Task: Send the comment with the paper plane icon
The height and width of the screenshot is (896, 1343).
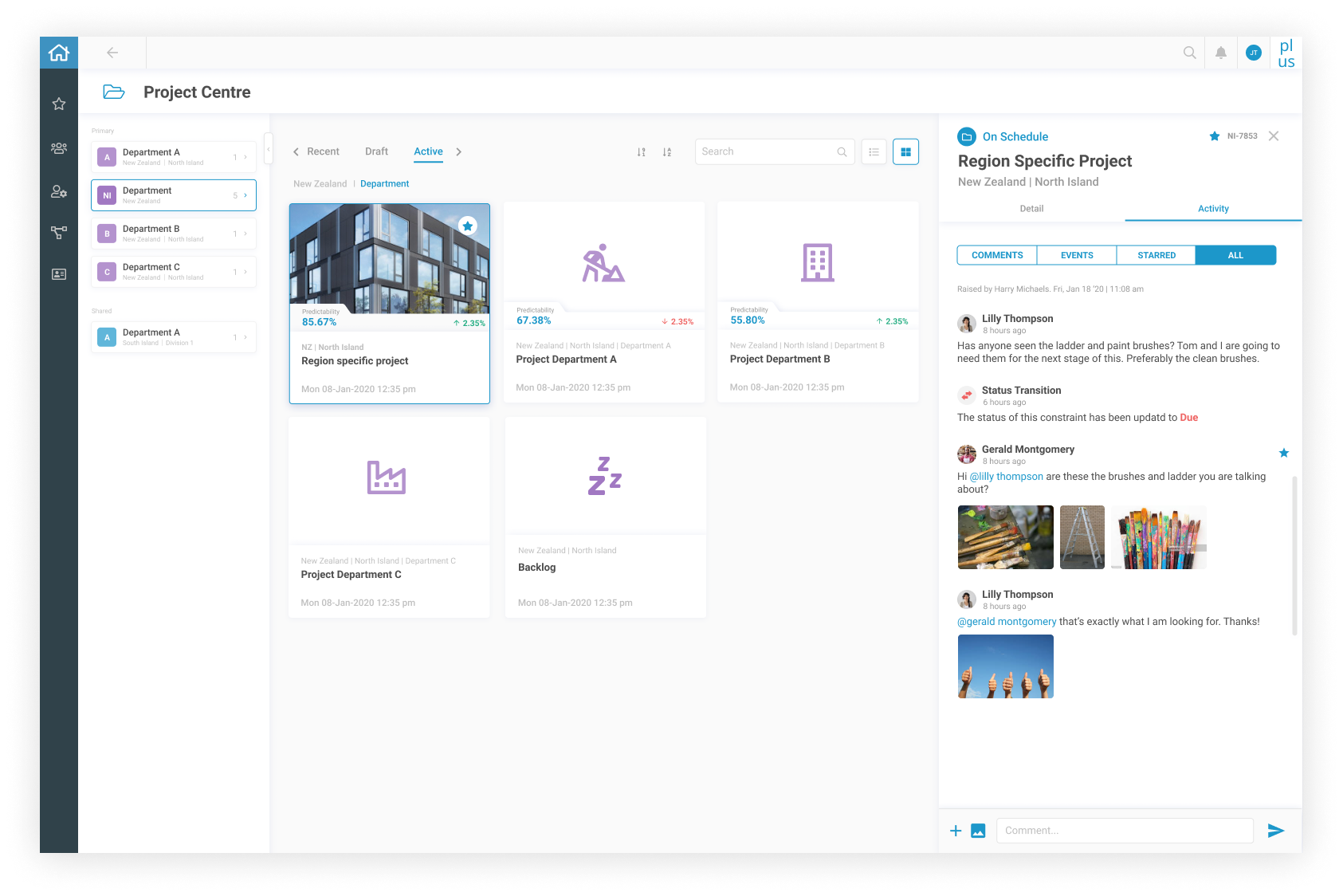Action: 1275,831
